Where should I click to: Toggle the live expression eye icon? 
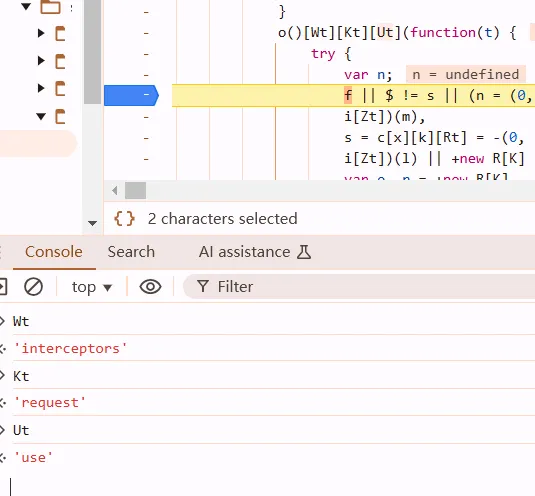(150, 287)
